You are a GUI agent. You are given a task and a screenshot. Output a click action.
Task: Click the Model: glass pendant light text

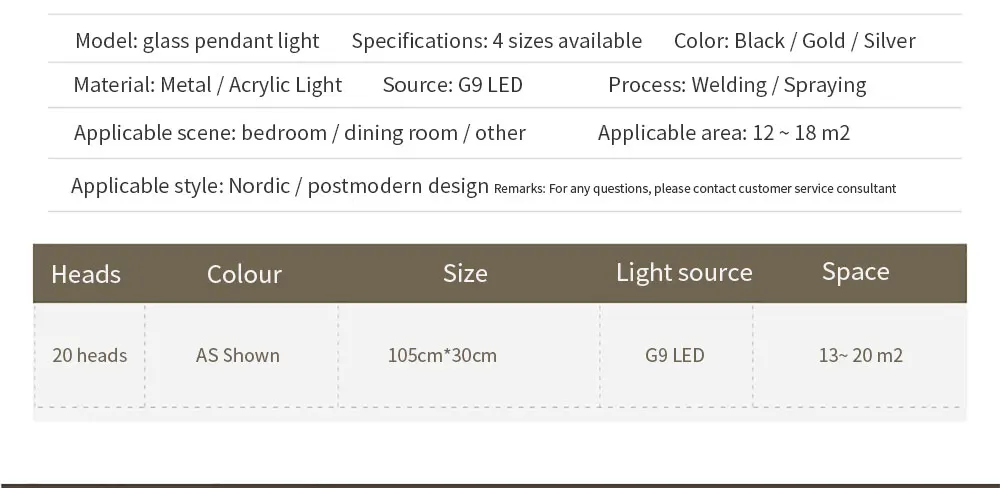pyautogui.click(x=197, y=41)
